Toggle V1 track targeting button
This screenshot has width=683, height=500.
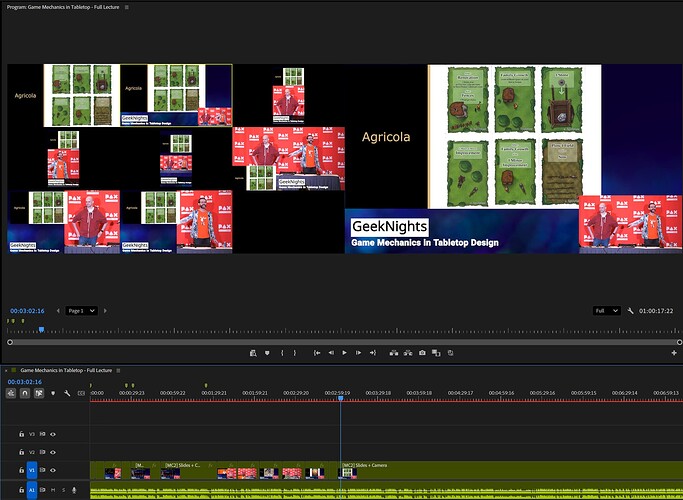[32, 470]
